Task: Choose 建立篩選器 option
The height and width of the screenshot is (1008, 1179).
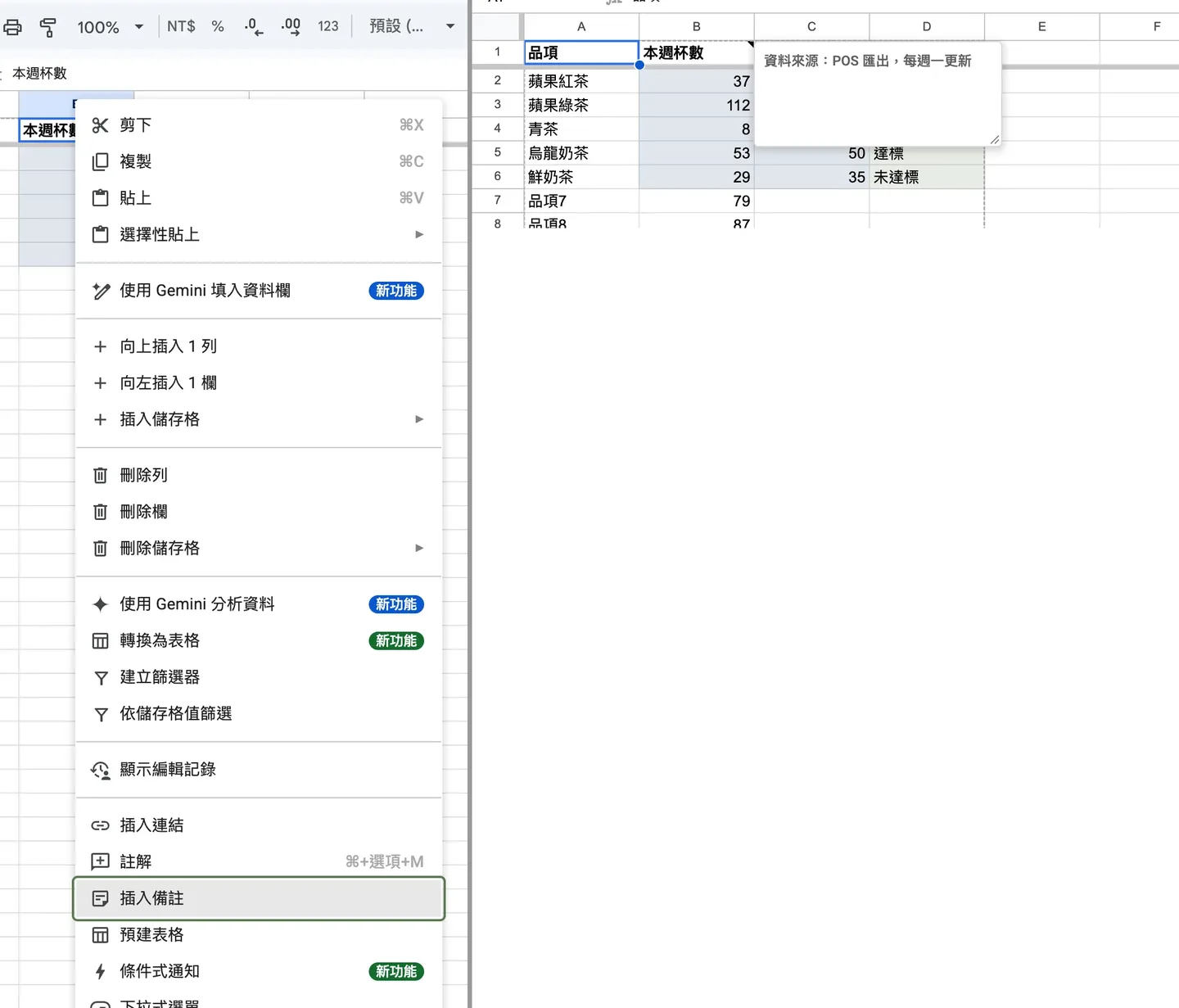Action: click(x=259, y=677)
